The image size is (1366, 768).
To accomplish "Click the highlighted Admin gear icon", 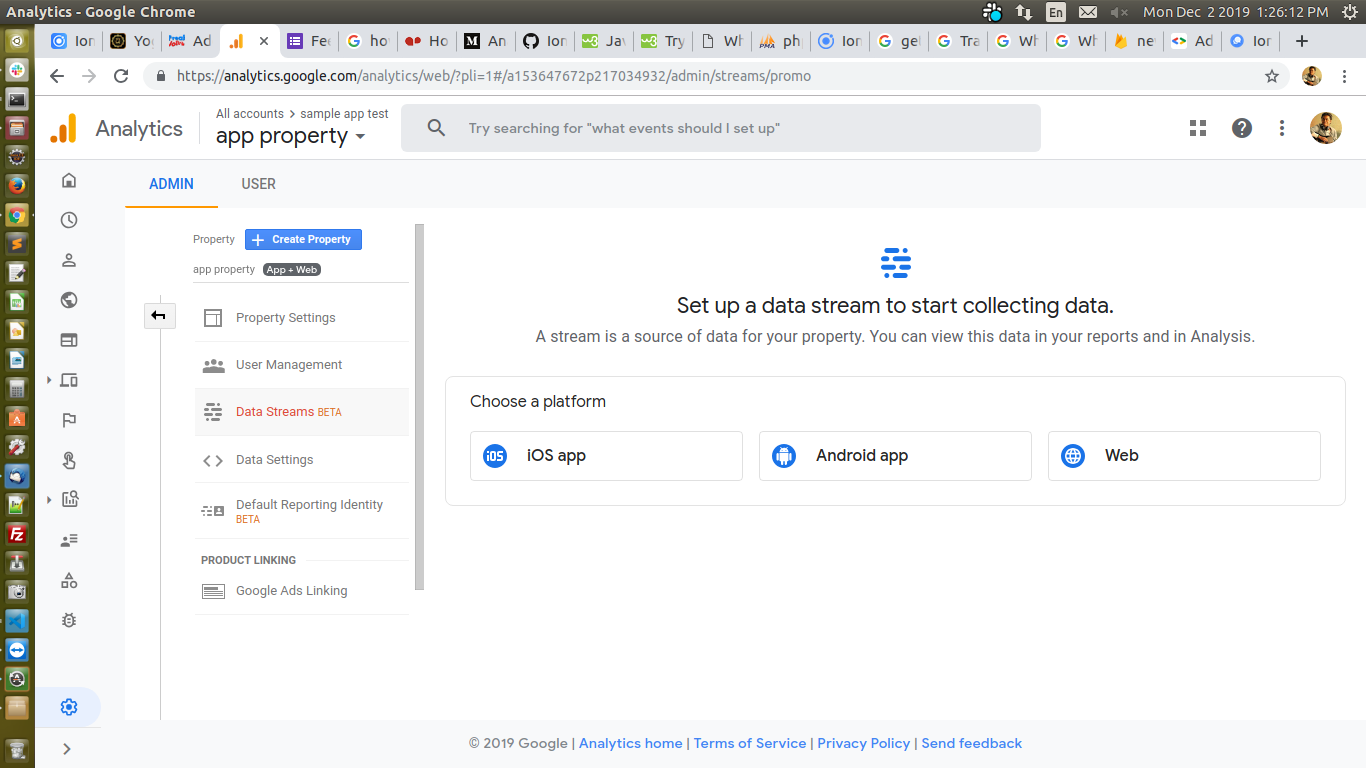I will pyautogui.click(x=68, y=707).
